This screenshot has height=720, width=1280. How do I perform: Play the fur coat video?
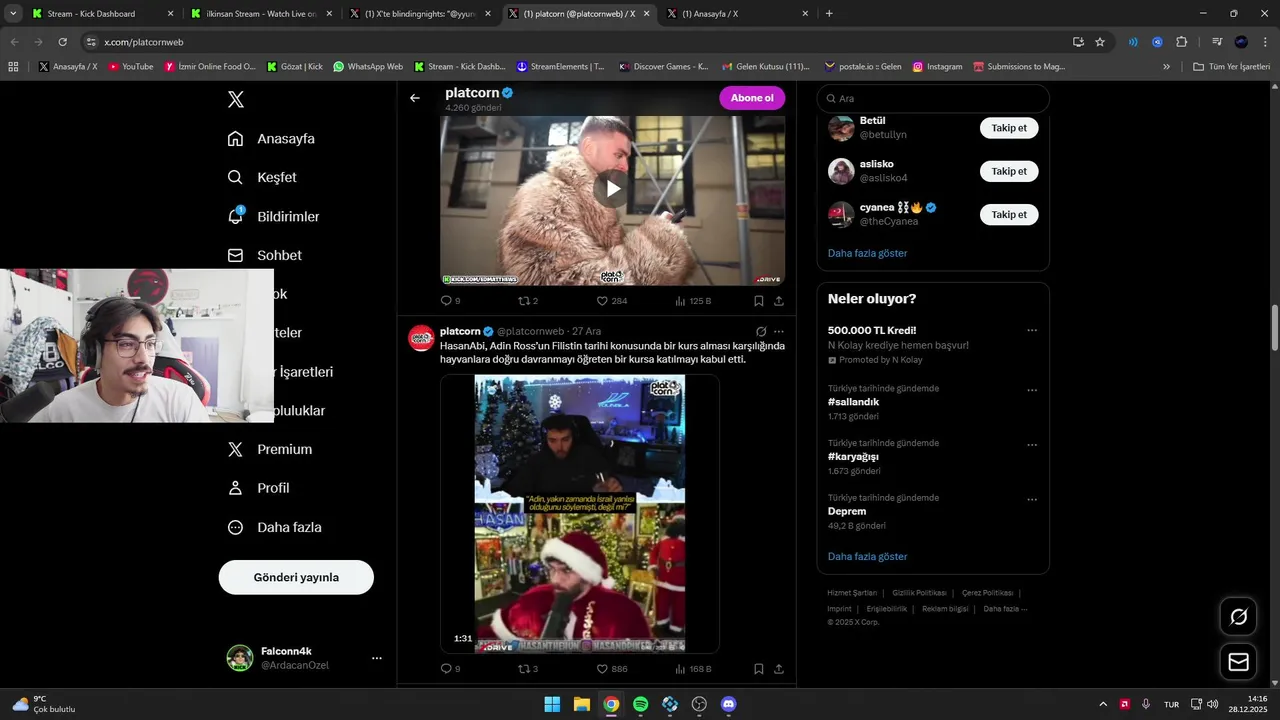click(612, 188)
